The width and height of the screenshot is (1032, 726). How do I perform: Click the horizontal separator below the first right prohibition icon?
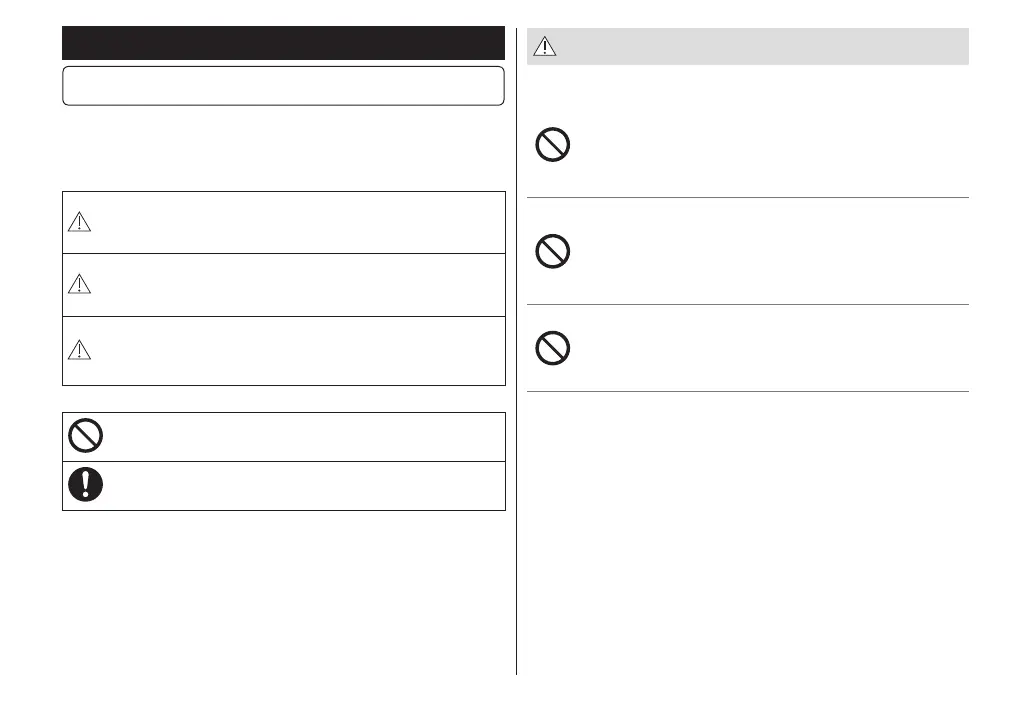point(748,198)
